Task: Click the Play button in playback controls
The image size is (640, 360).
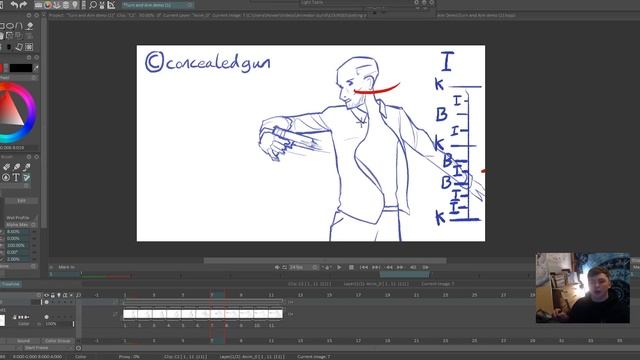Action: pyautogui.click(x=339, y=267)
